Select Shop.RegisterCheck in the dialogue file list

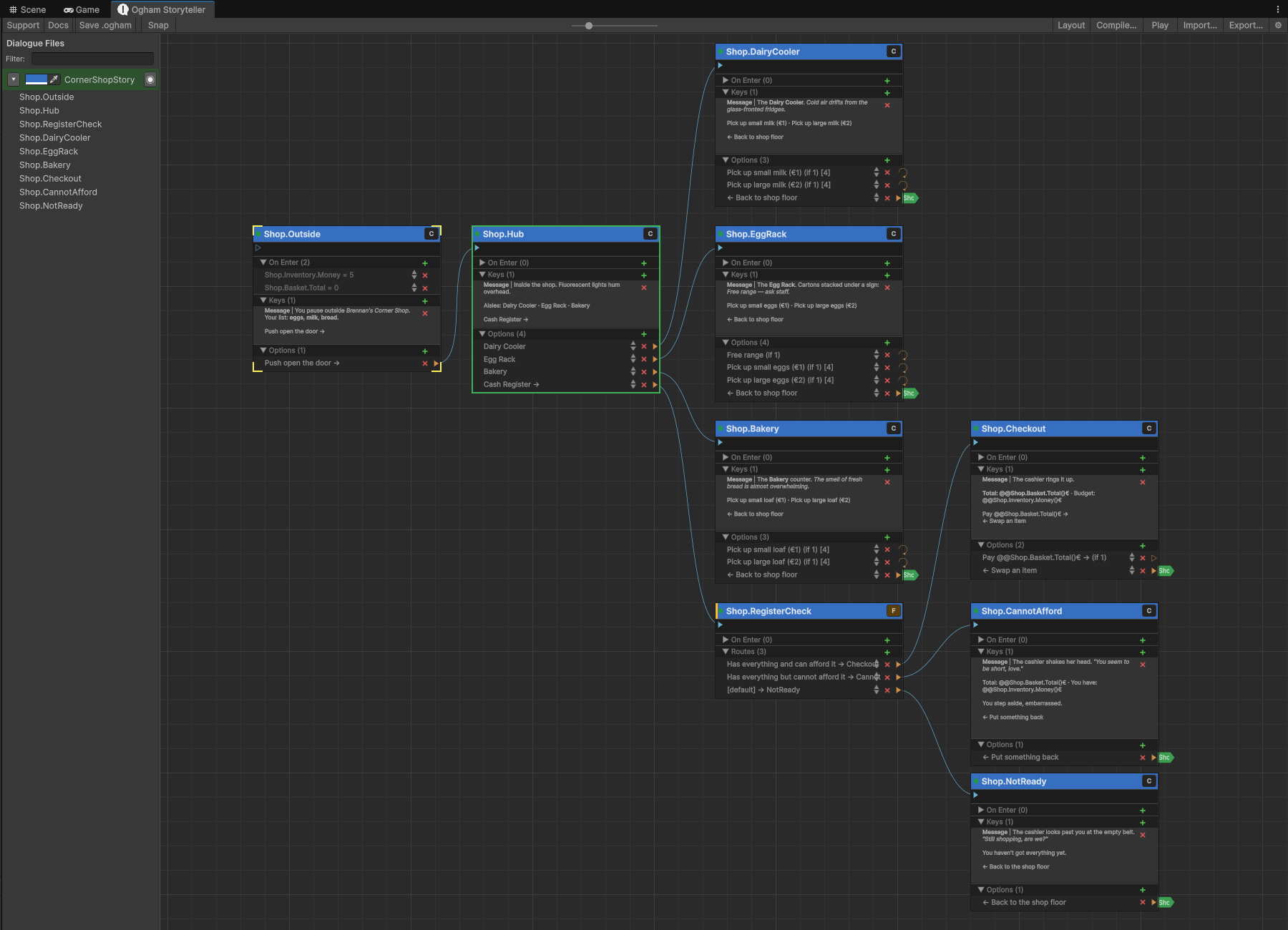pos(61,124)
